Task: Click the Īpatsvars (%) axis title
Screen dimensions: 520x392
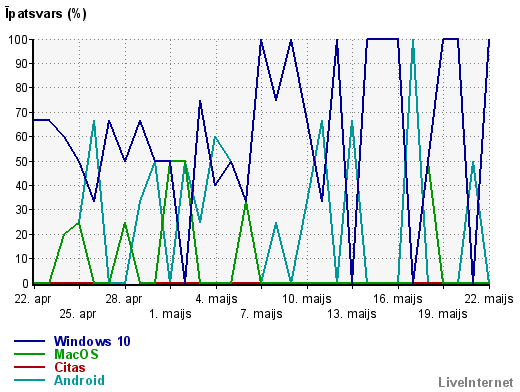Action: tap(46, 14)
